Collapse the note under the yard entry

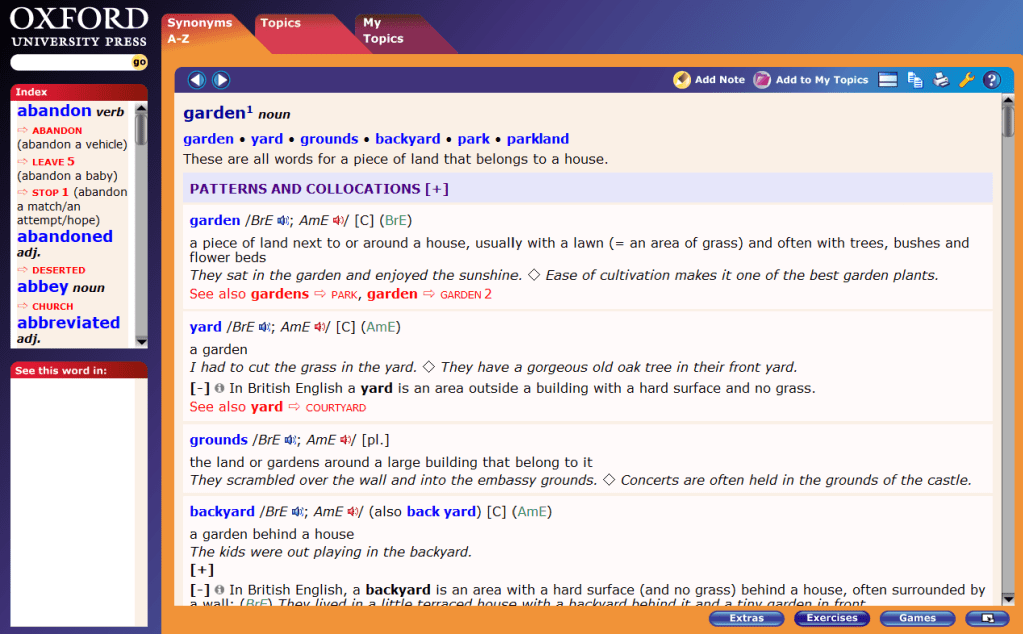click(x=199, y=388)
